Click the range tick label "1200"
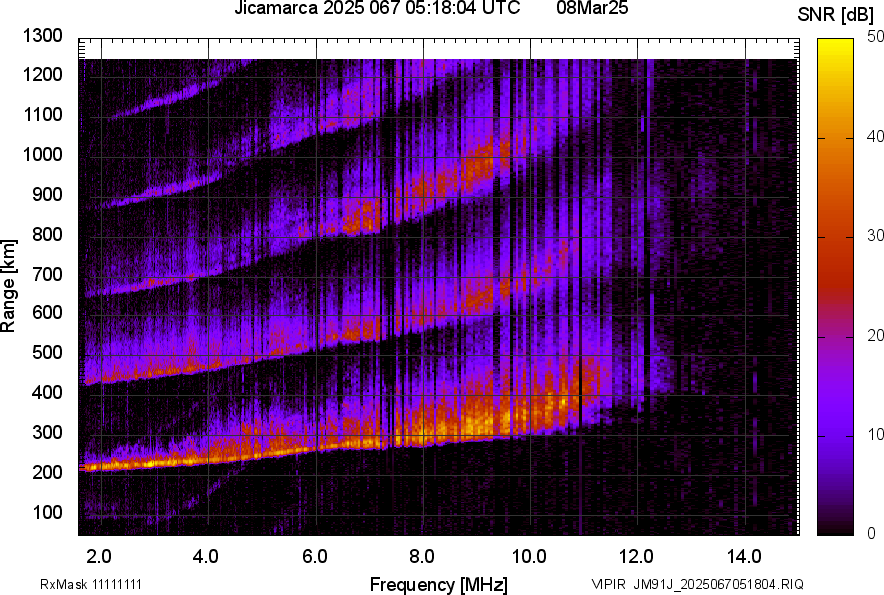884x595 pixels. click(x=42, y=74)
